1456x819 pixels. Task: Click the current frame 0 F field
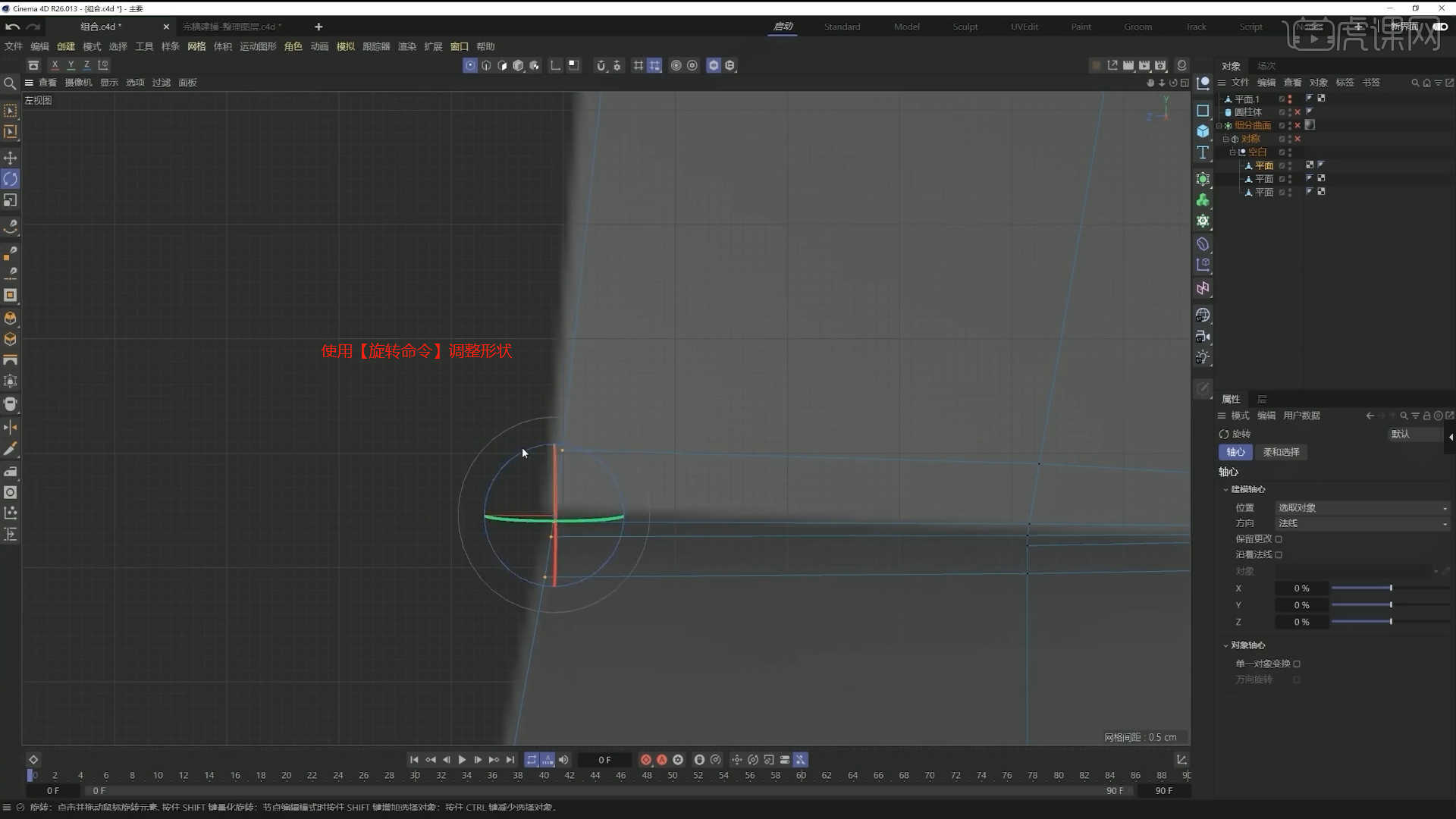[604, 760]
